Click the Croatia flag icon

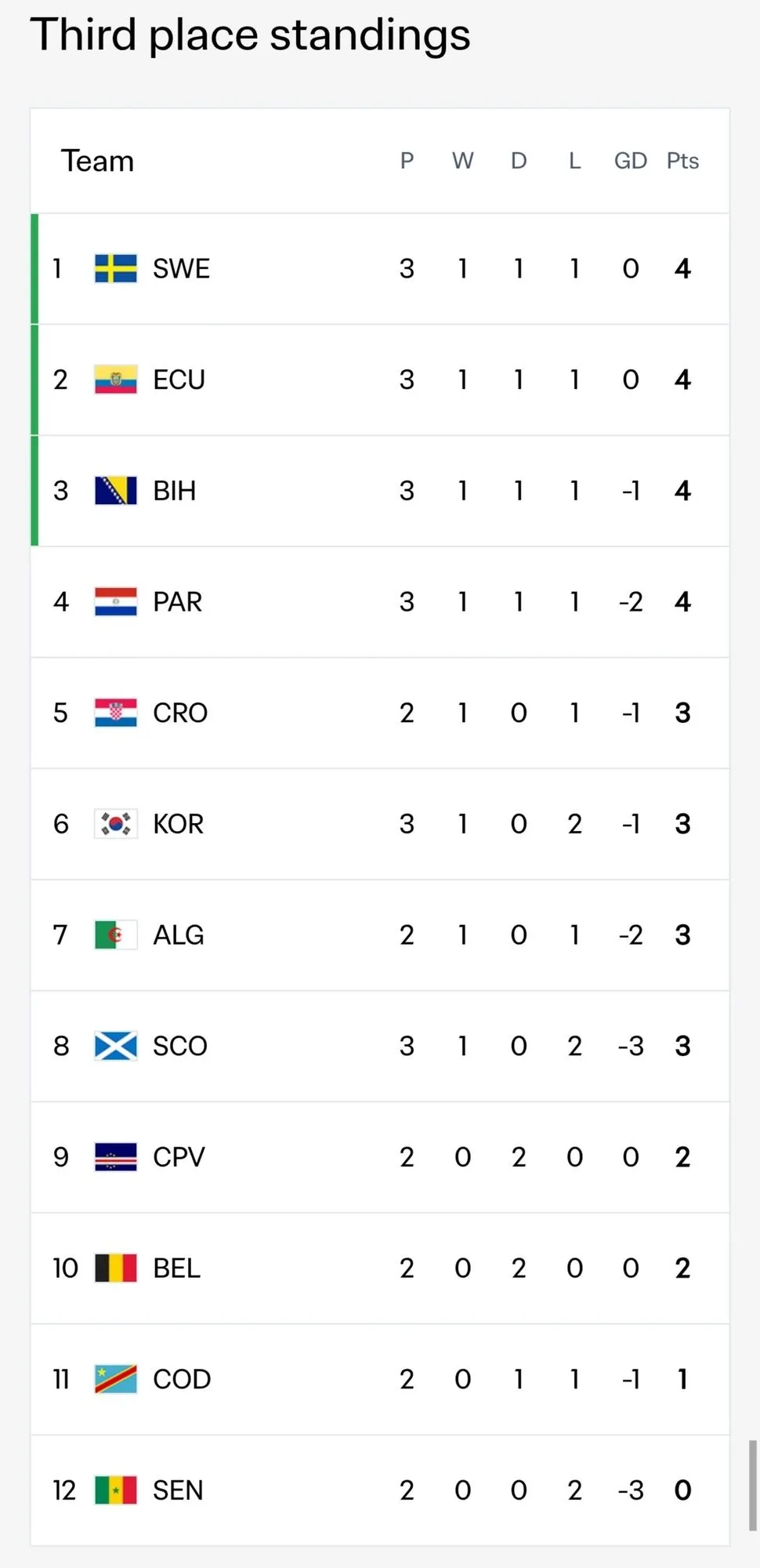tap(116, 713)
